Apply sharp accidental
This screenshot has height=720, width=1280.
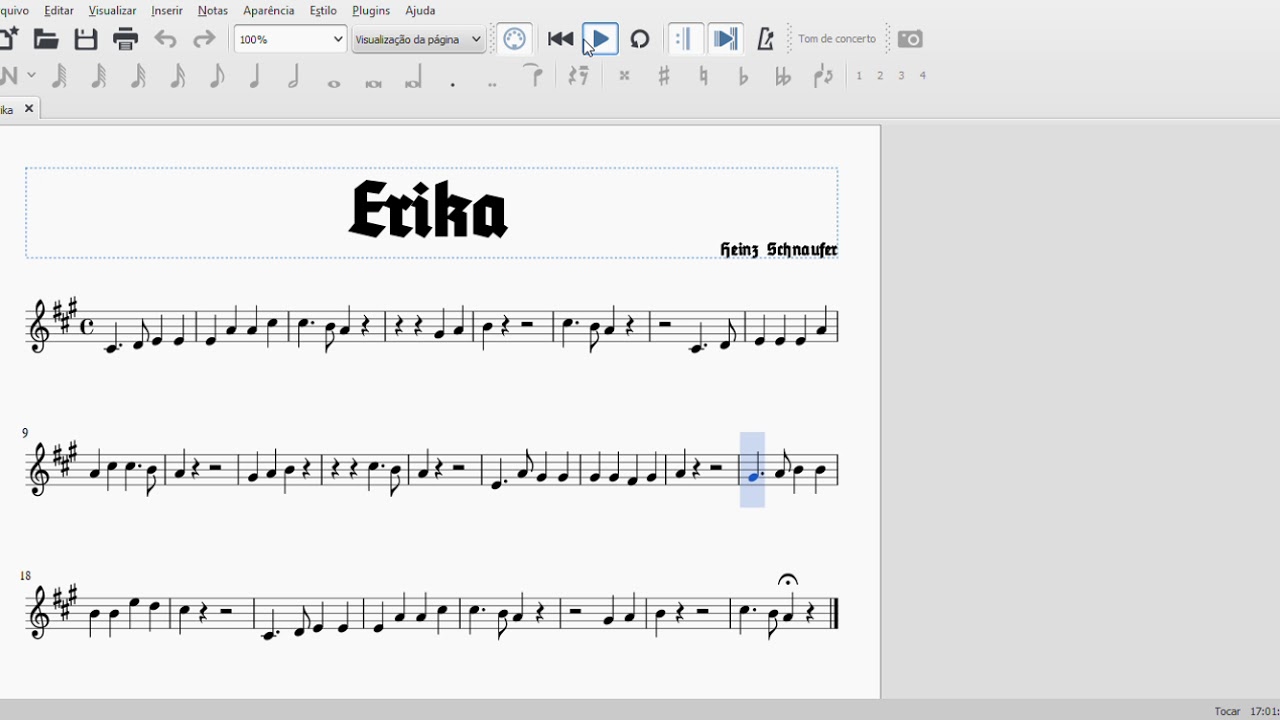663,76
